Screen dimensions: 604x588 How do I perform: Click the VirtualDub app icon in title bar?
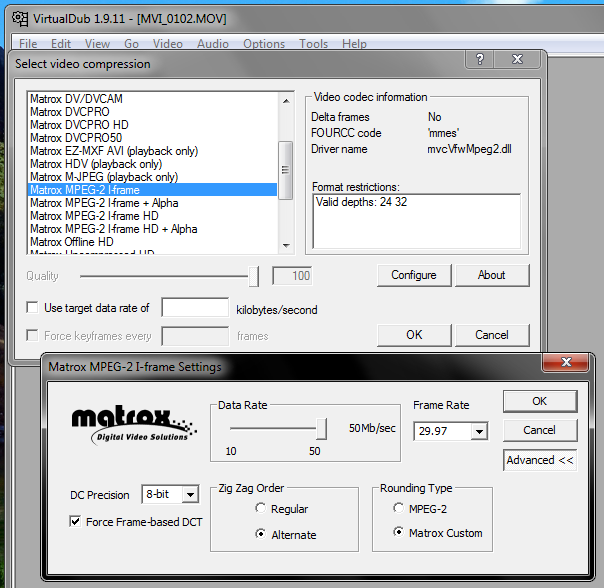[x=20, y=18]
